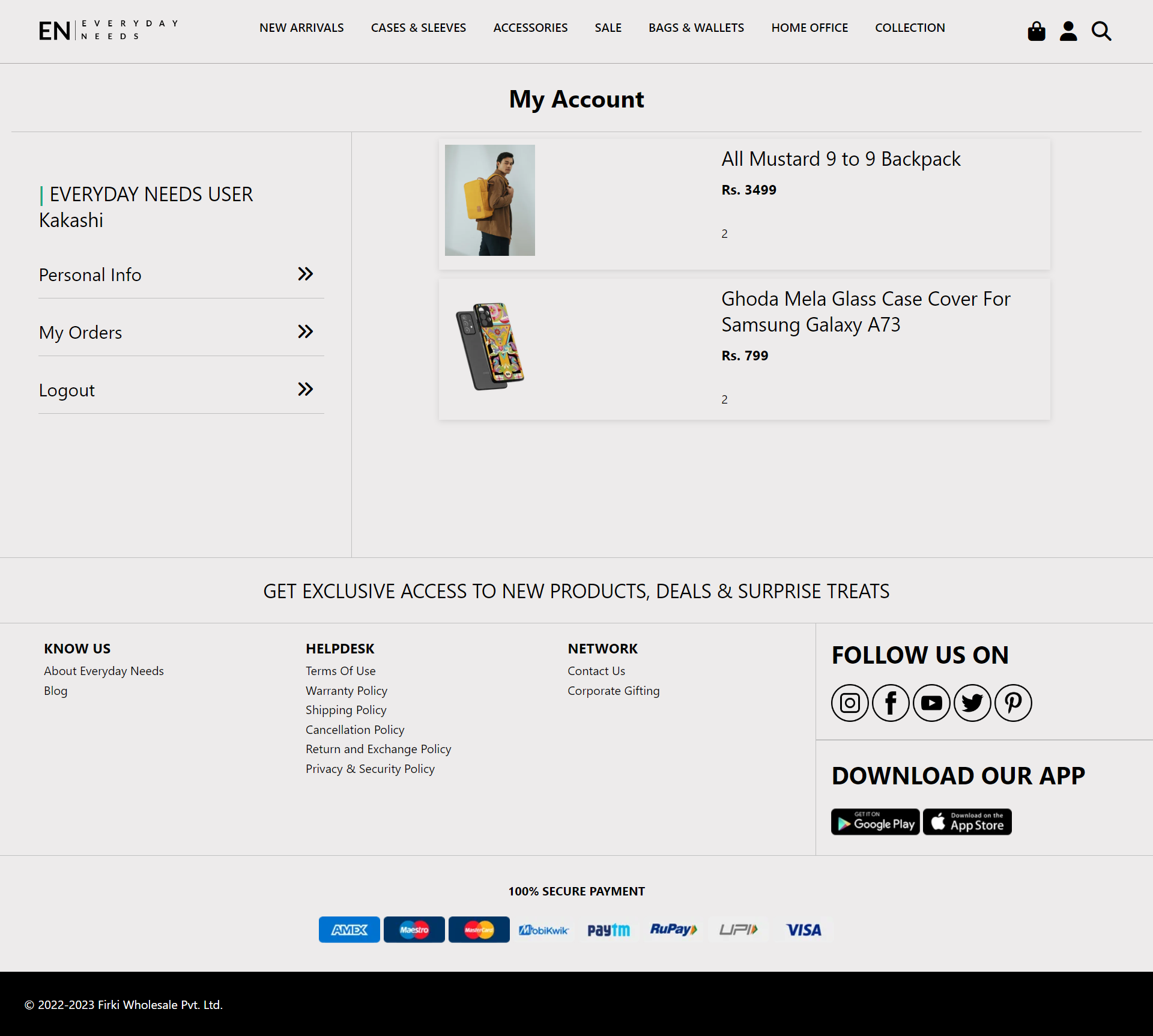Open the shopping cart icon

[1036, 31]
